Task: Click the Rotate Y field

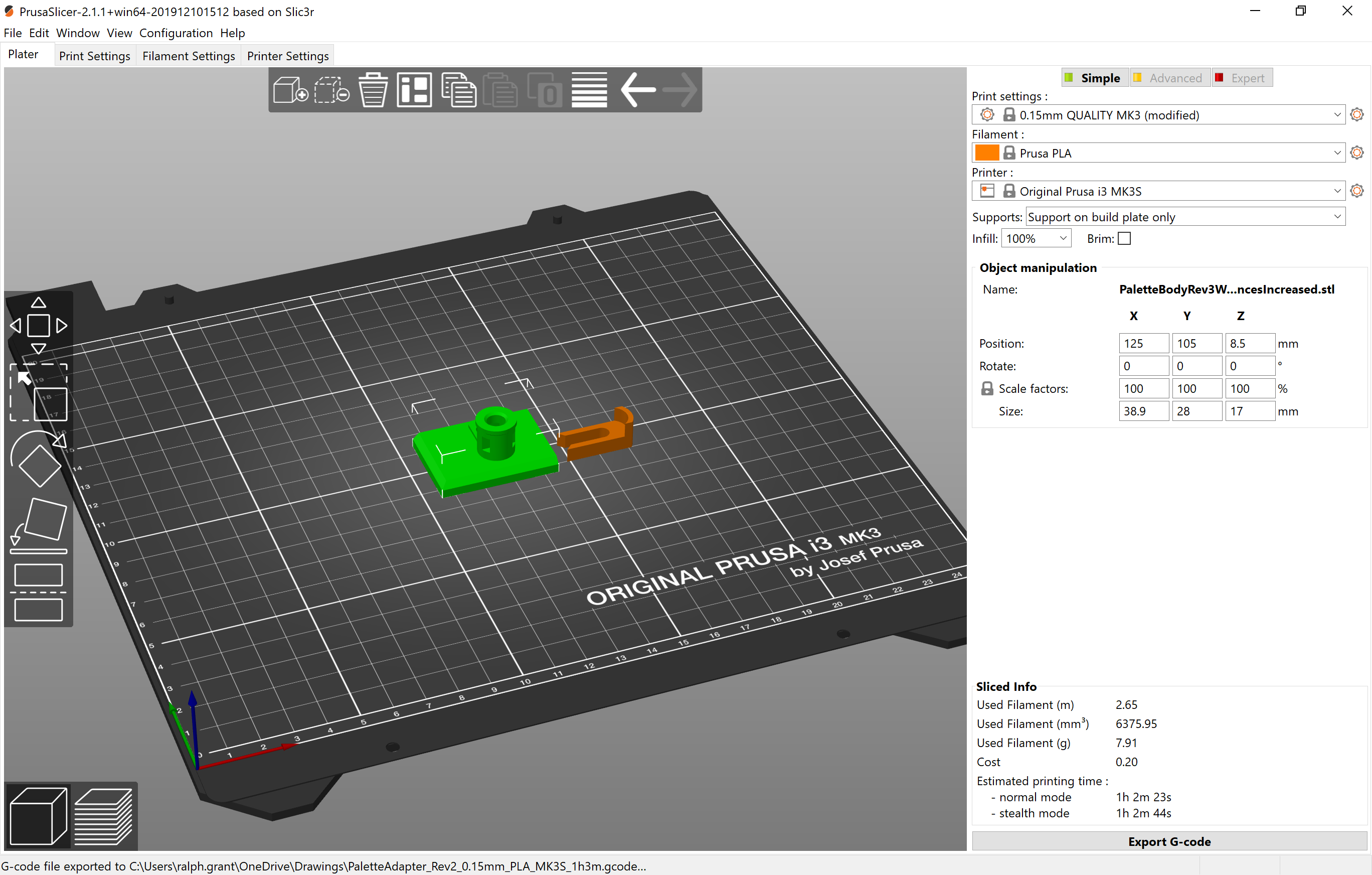Action: point(1196,366)
